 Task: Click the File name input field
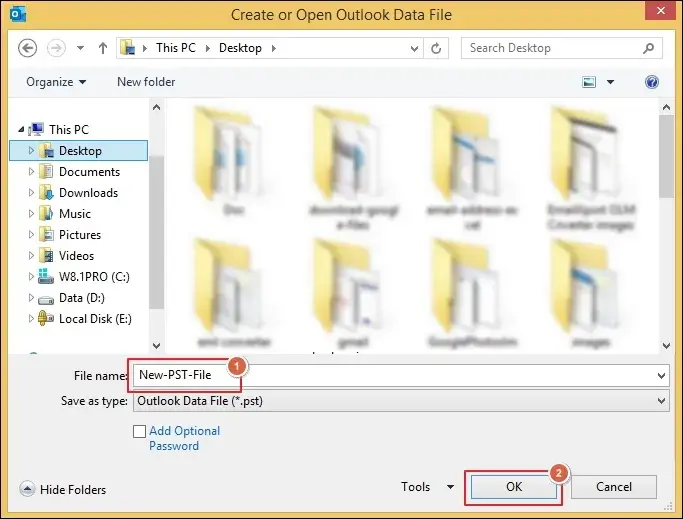click(401, 375)
